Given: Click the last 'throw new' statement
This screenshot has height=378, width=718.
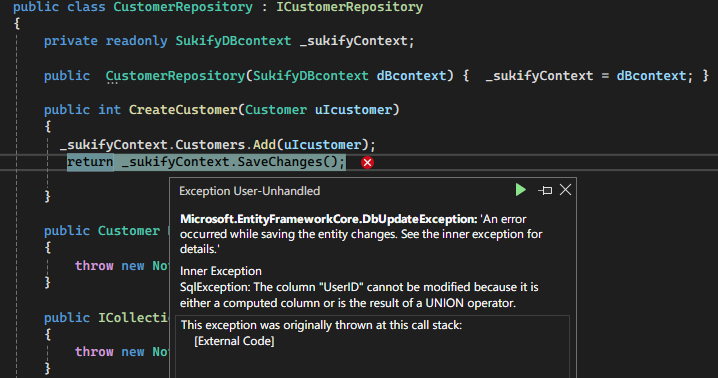Looking at the screenshot, I should 109,352.
